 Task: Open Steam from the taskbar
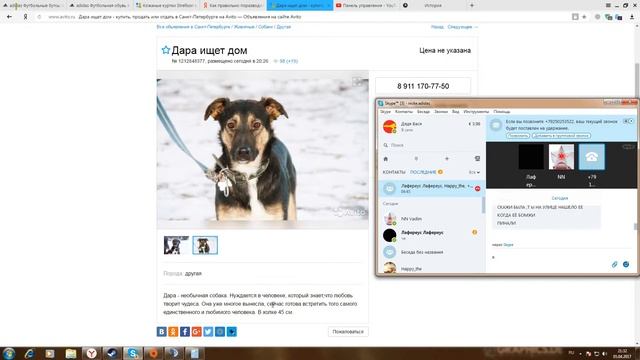(112, 353)
